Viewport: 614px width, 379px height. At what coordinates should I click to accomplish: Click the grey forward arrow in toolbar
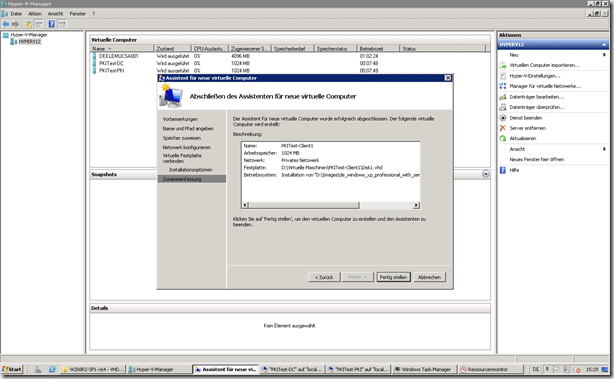point(15,24)
